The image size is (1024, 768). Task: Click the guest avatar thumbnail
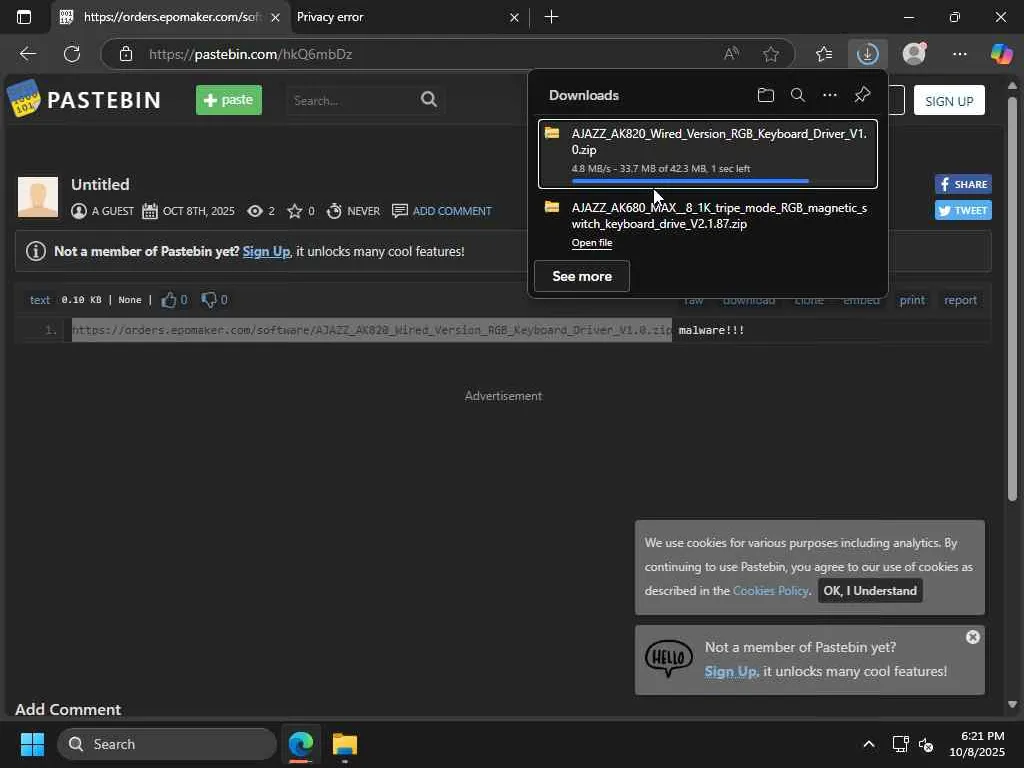click(38, 197)
